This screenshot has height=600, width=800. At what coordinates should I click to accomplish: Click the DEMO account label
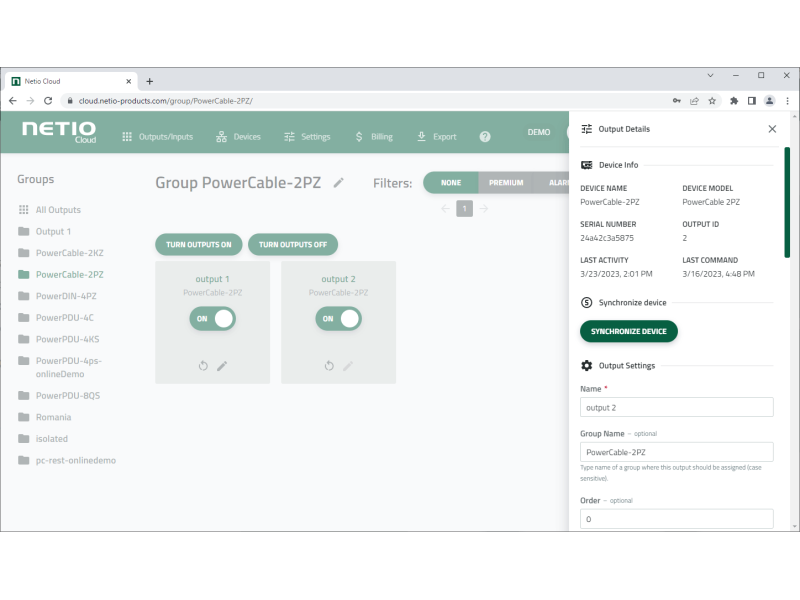point(539,132)
